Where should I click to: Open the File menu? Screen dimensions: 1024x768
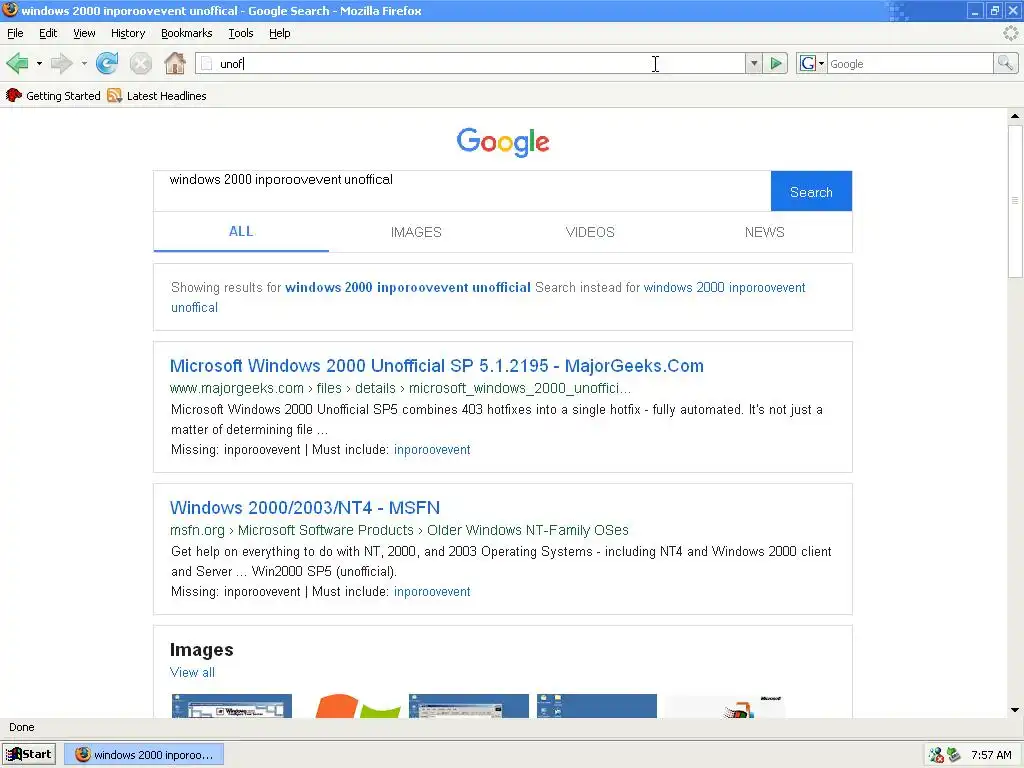[x=15, y=33]
